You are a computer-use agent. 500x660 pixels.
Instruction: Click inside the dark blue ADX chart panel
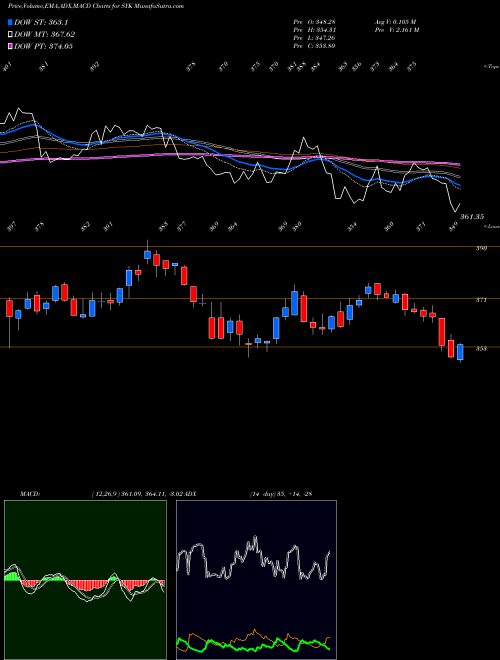(x=256, y=580)
